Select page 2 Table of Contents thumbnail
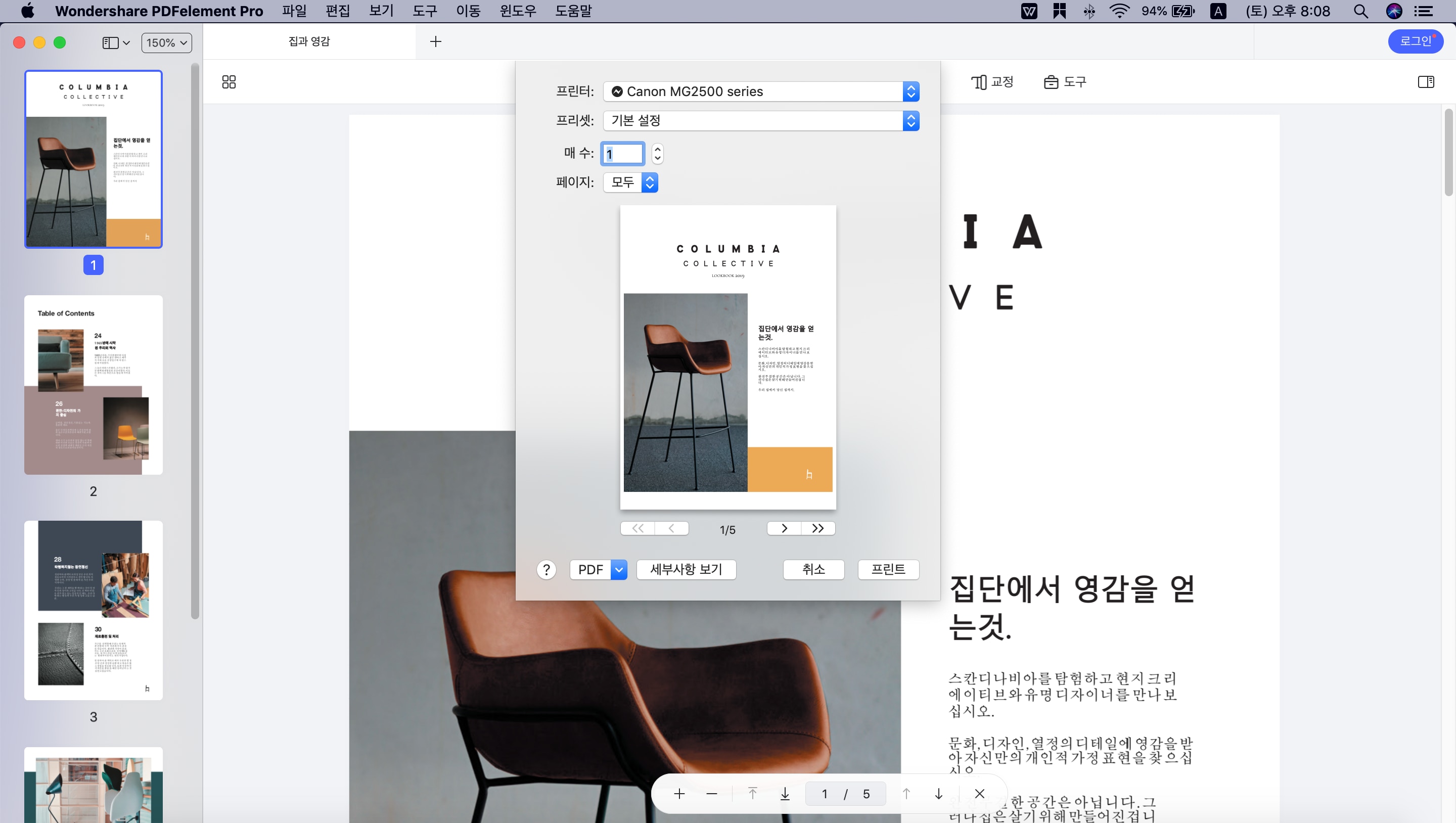1456x823 pixels. pyautogui.click(x=93, y=385)
